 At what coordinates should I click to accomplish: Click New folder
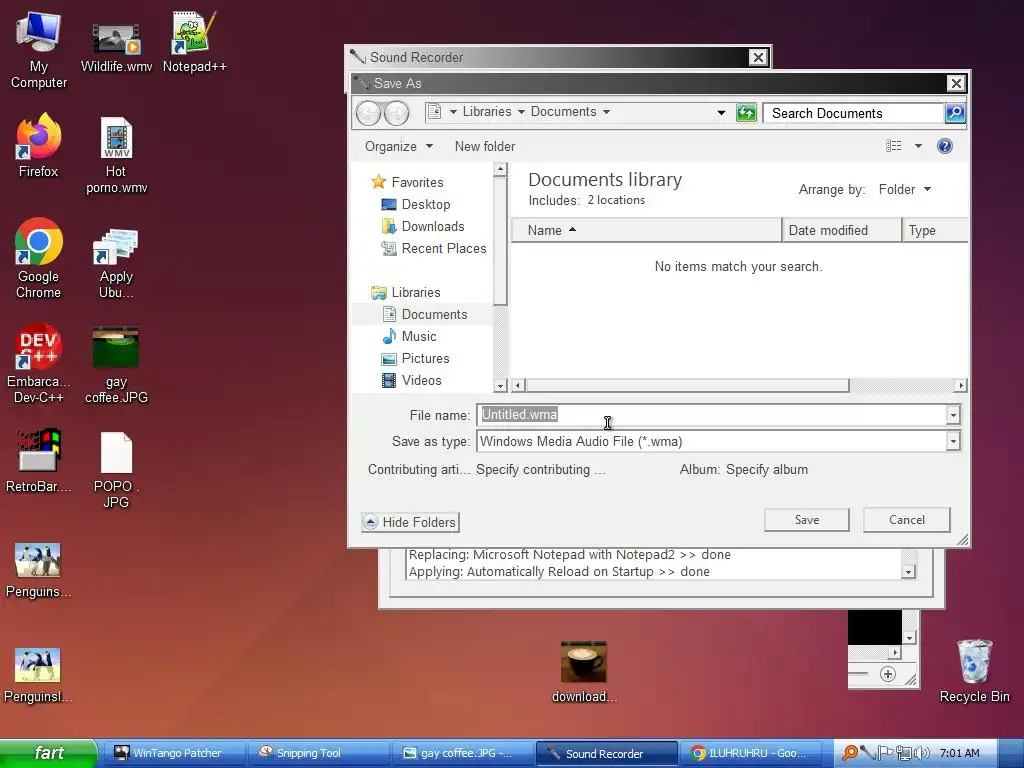point(485,146)
